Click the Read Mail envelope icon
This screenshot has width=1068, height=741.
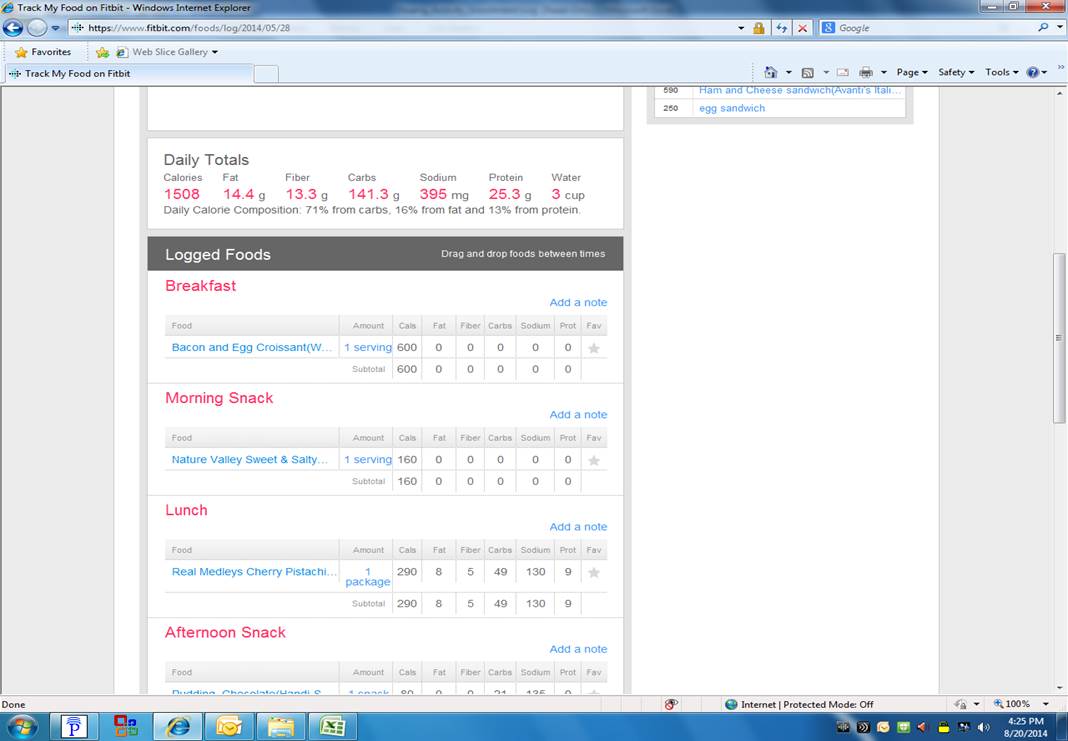pos(843,72)
